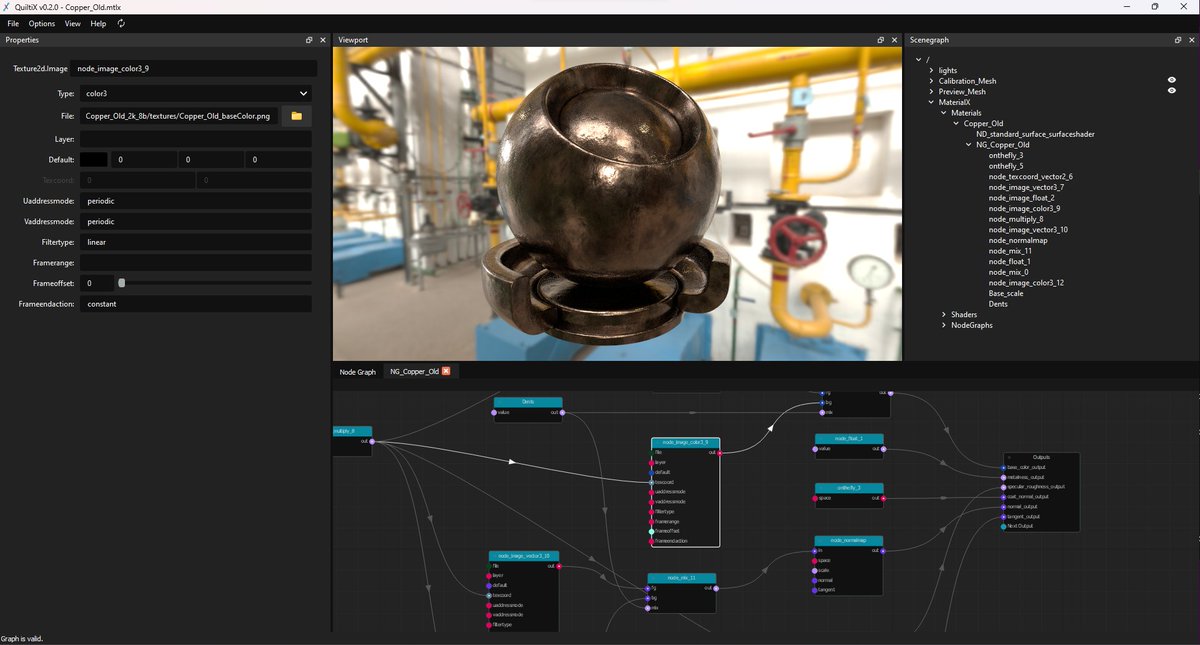
Task: Collapse the NG_Copper_Old tree item
Action: point(968,145)
